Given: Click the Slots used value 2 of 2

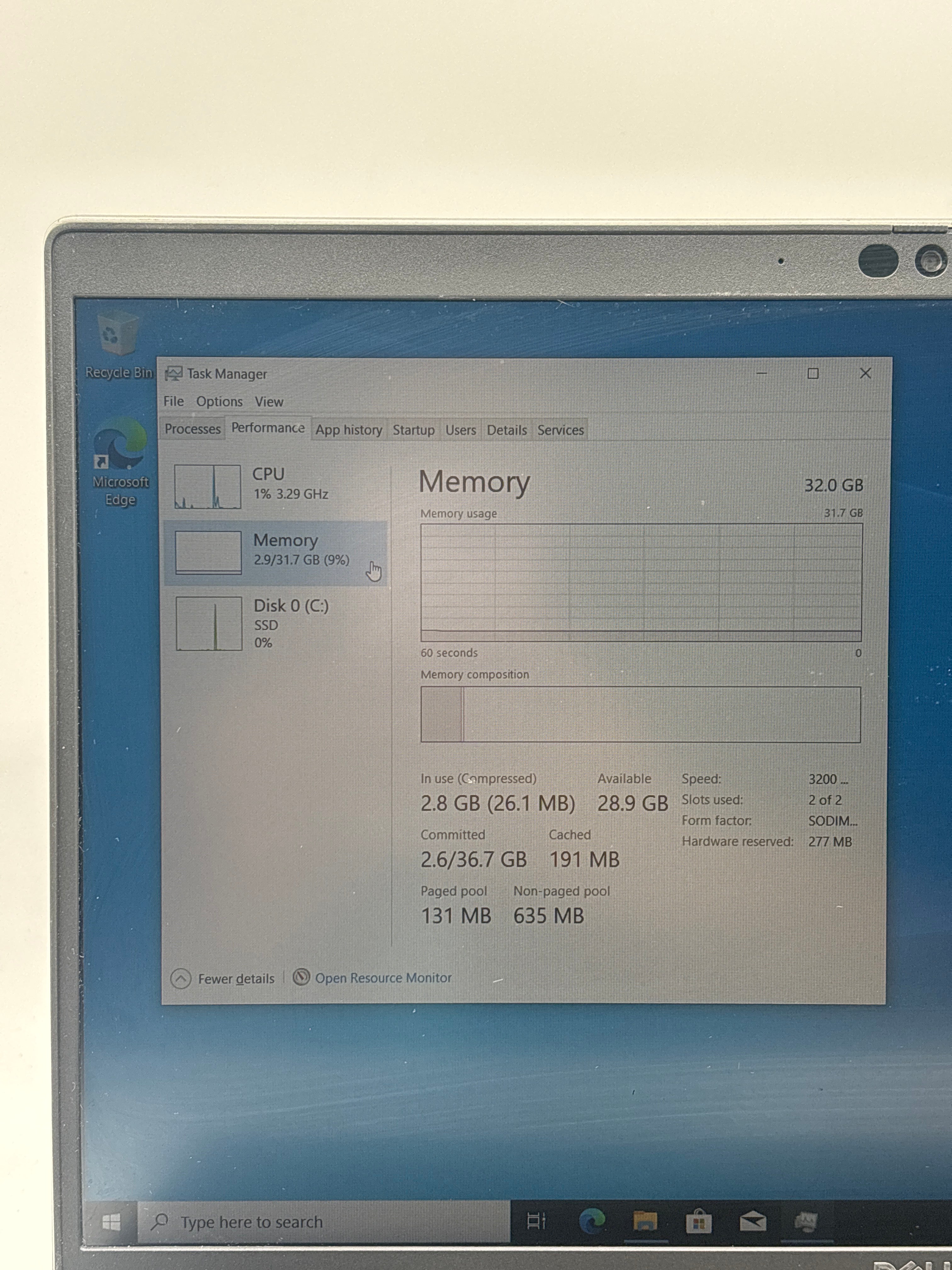Looking at the screenshot, I should point(824,800).
